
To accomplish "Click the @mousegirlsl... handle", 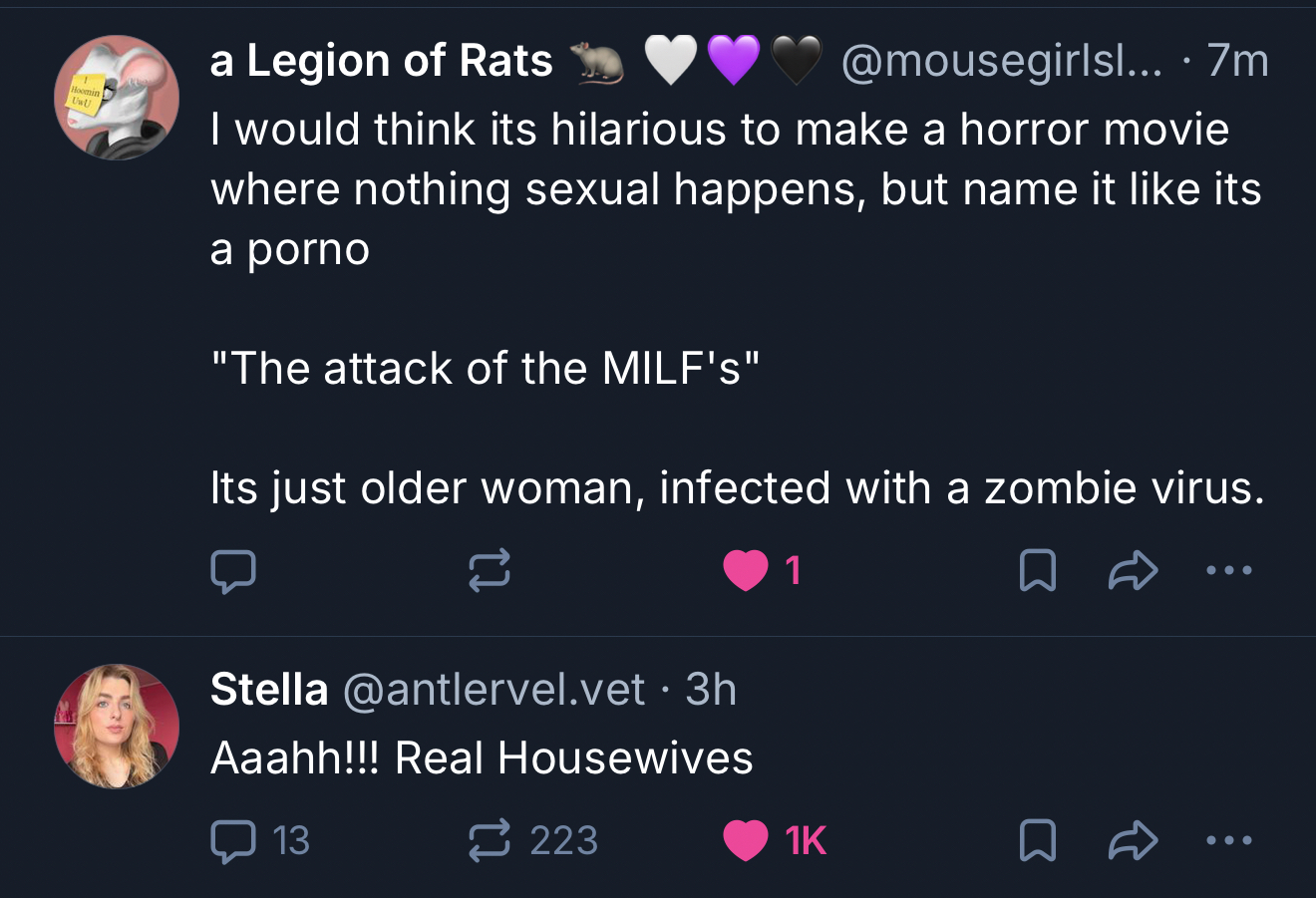I will 1001,62.
